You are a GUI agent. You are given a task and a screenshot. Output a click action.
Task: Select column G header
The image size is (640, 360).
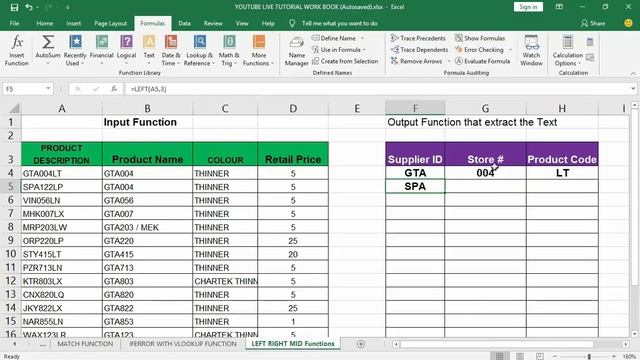point(485,108)
